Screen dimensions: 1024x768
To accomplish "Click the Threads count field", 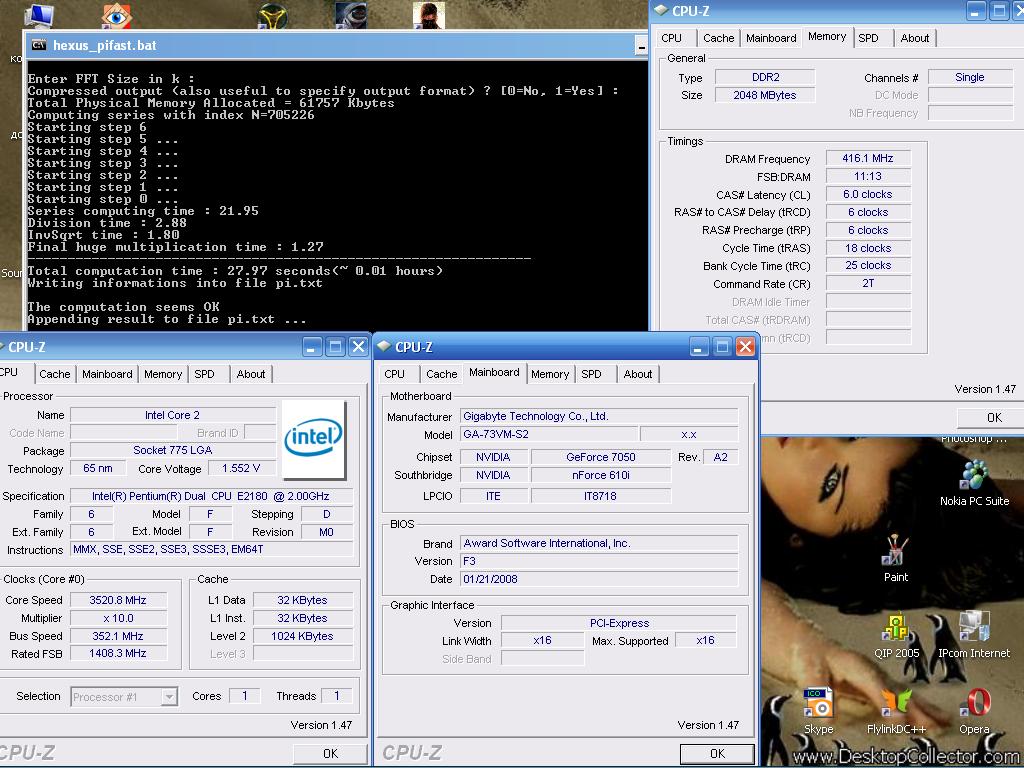I will (336, 696).
